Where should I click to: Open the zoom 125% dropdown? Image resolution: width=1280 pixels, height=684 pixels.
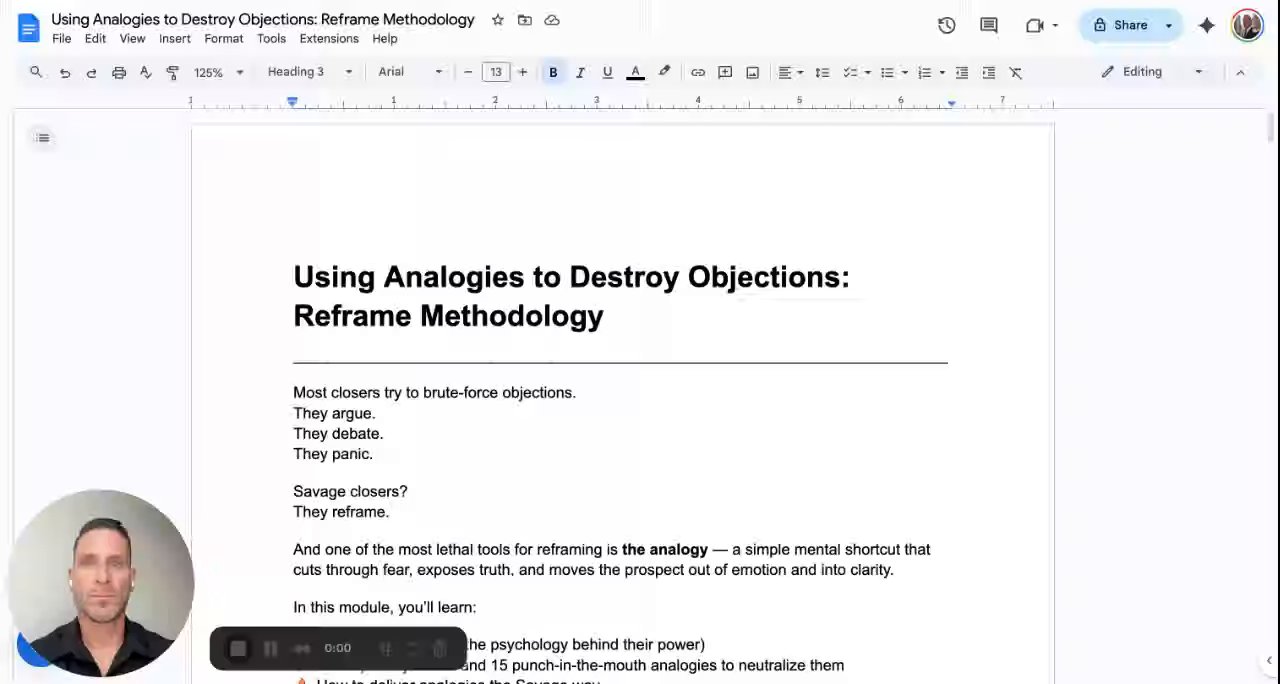click(x=218, y=72)
